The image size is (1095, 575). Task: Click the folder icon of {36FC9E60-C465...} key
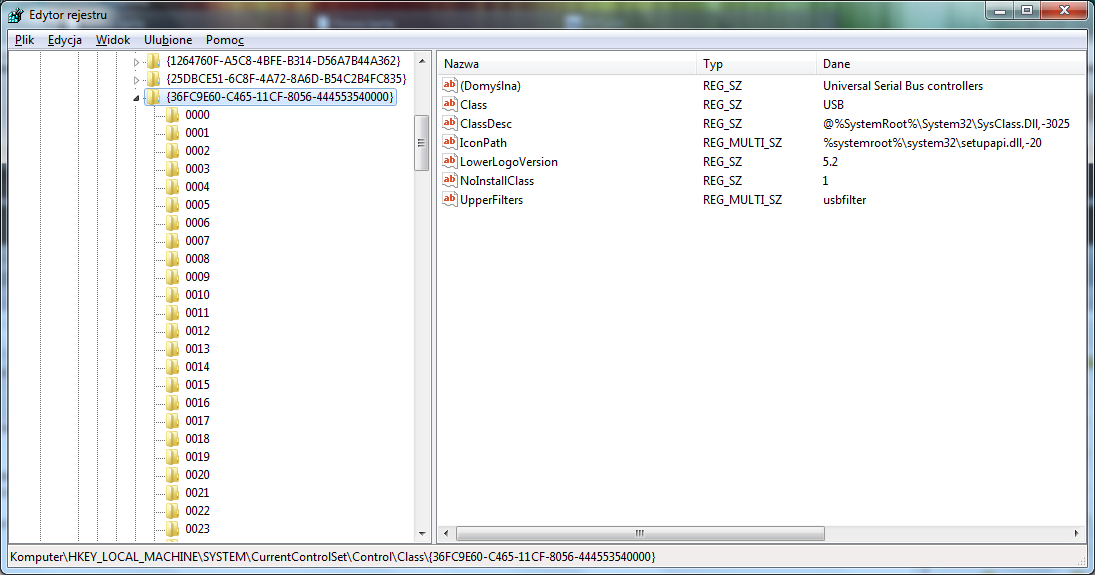point(154,97)
